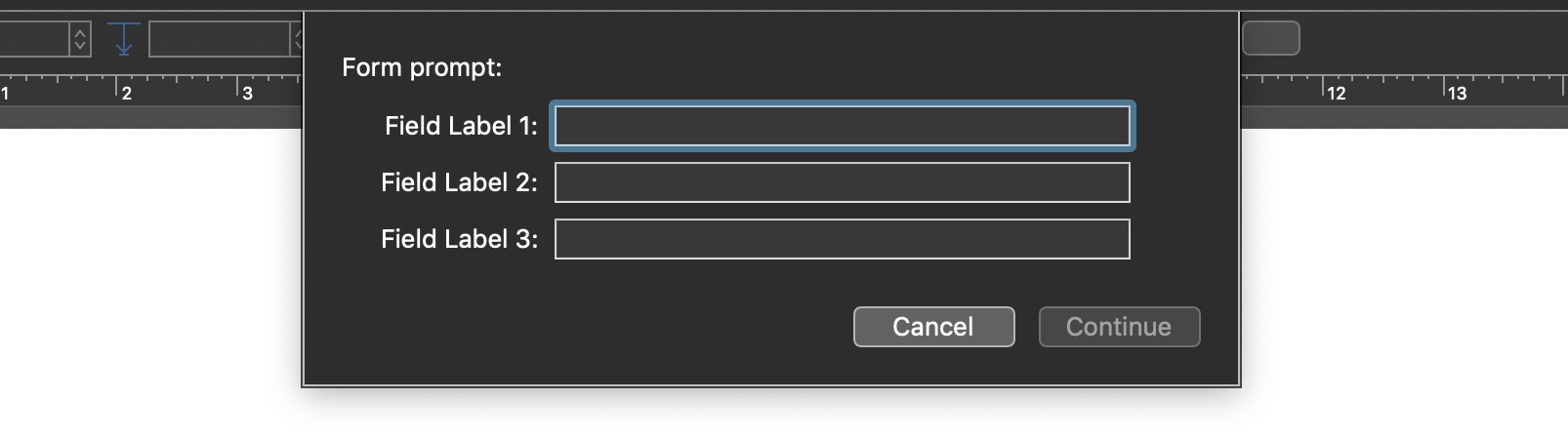Screen dimensions: 1568x439
Task: Focus the Field Label 2 input
Action: (842, 182)
